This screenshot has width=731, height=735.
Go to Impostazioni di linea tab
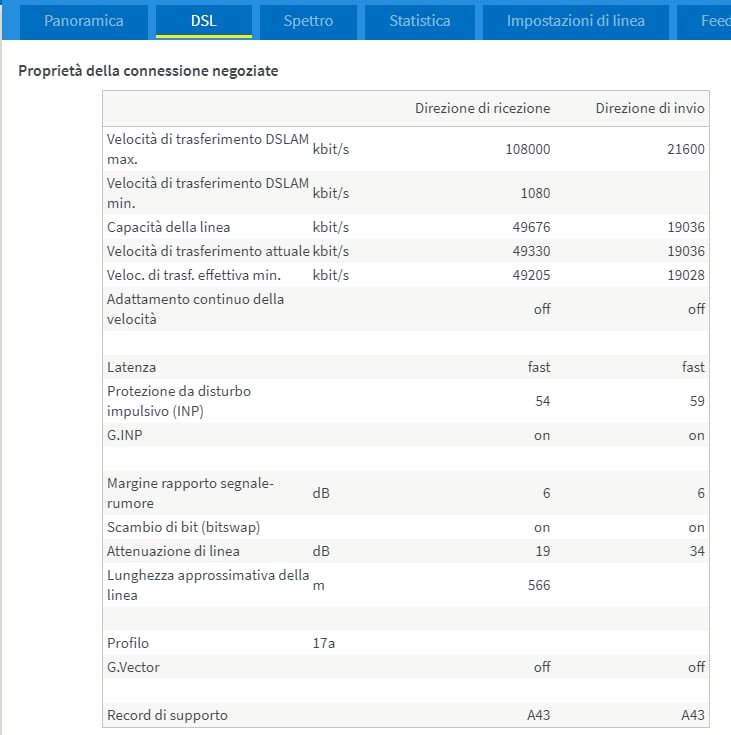point(575,21)
